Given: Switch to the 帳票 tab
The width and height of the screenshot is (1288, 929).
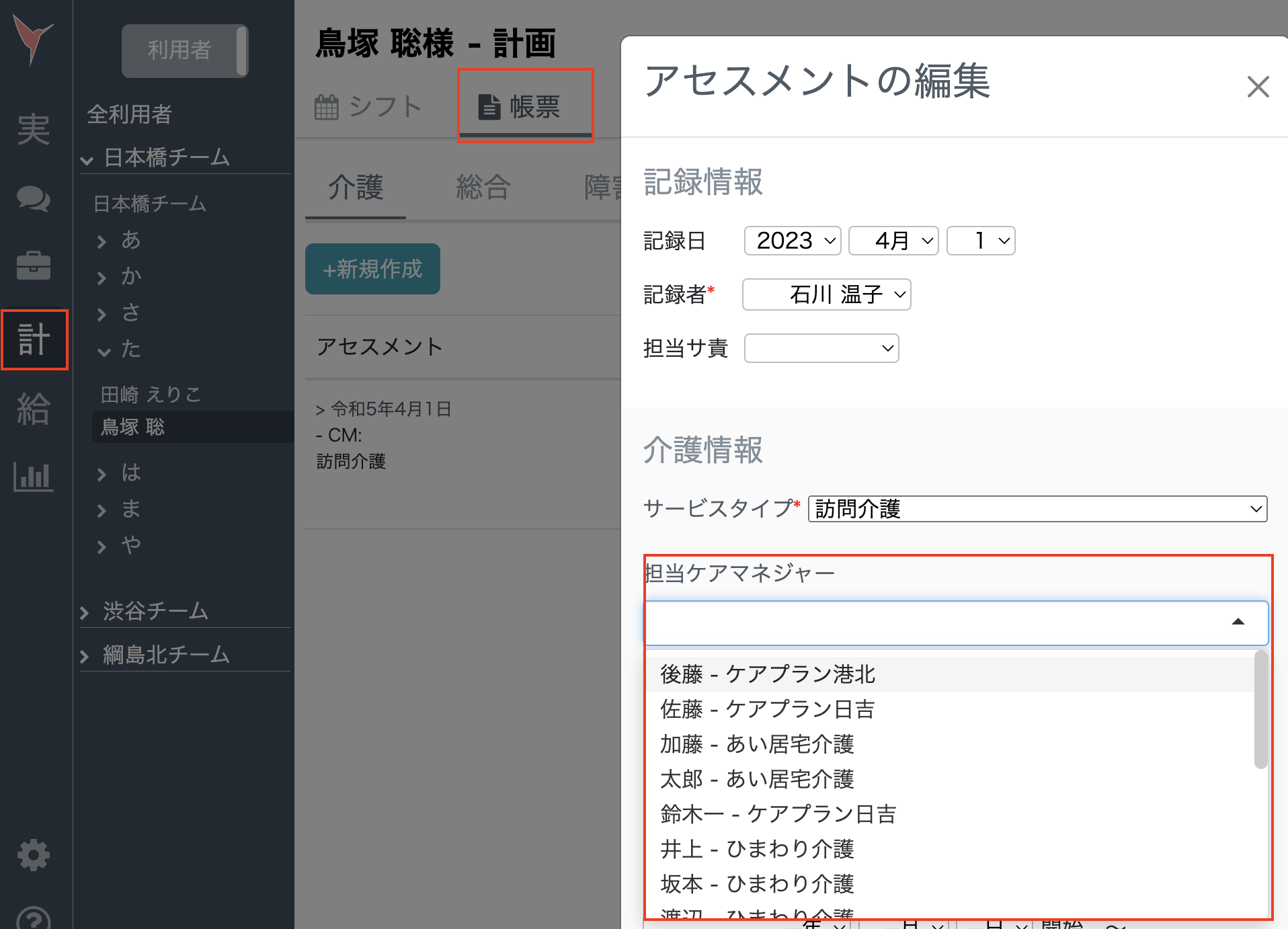Looking at the screenshot, I should [x=526, y=106].
